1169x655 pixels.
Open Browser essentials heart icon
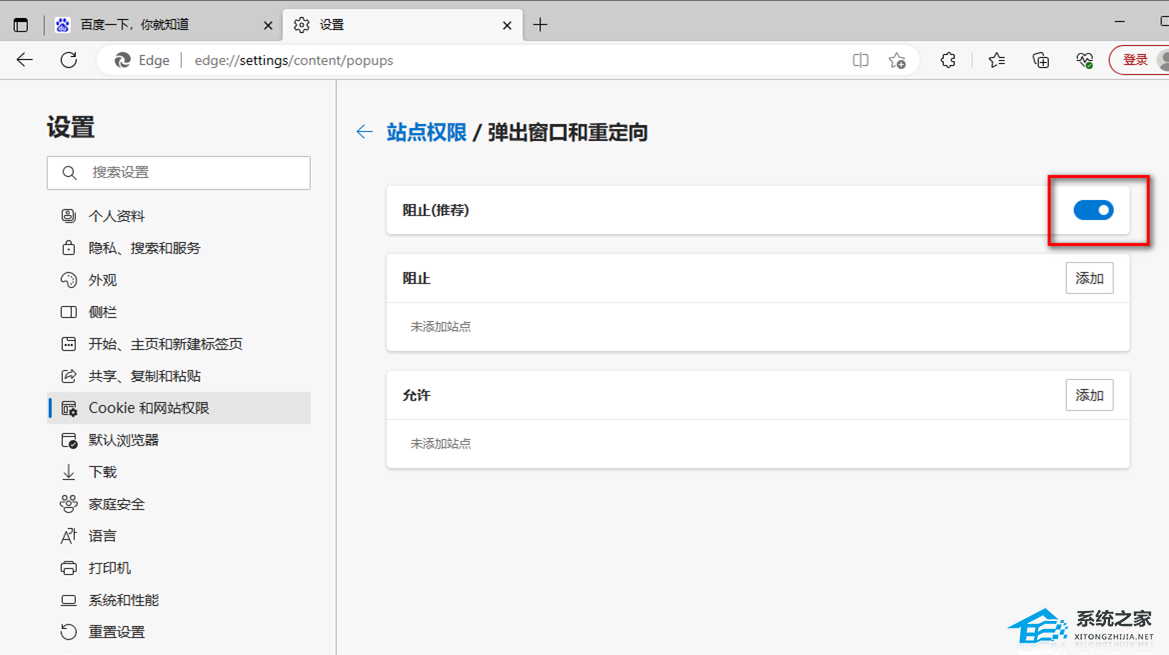coord(1085,60)
